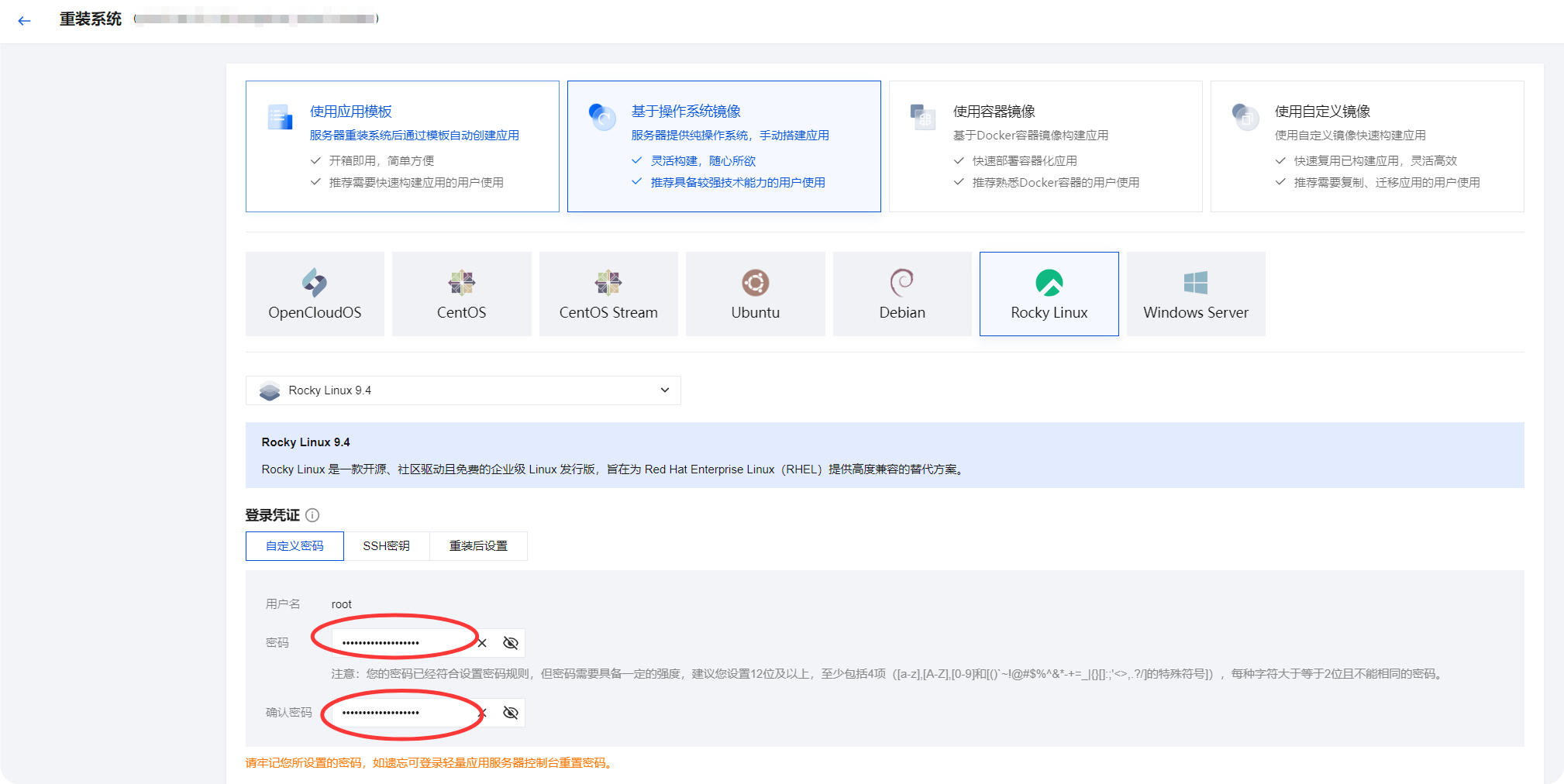Select the OpenCloudOS icon

314,294
